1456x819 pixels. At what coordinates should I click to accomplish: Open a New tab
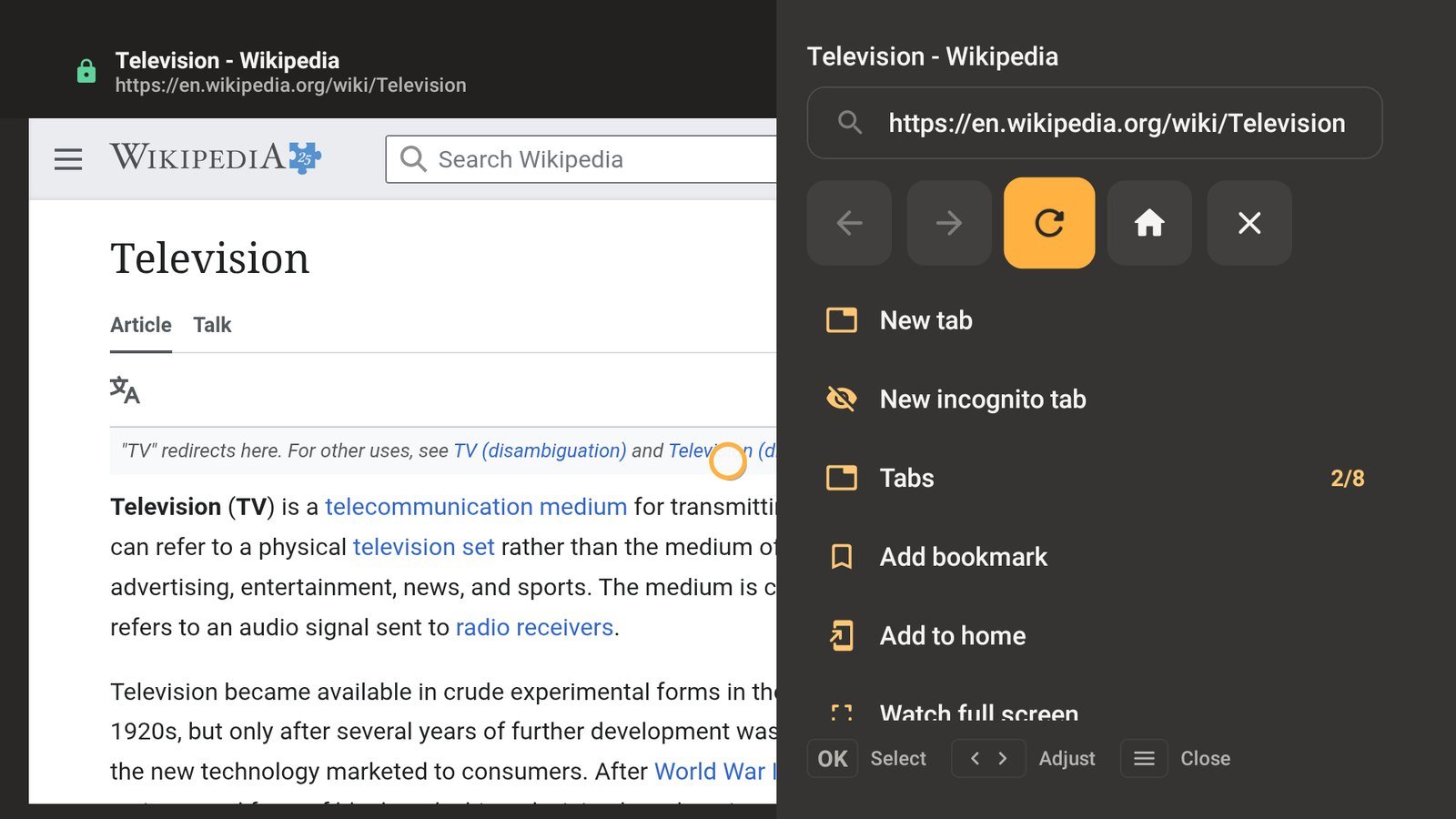(x=1095, y=320)
